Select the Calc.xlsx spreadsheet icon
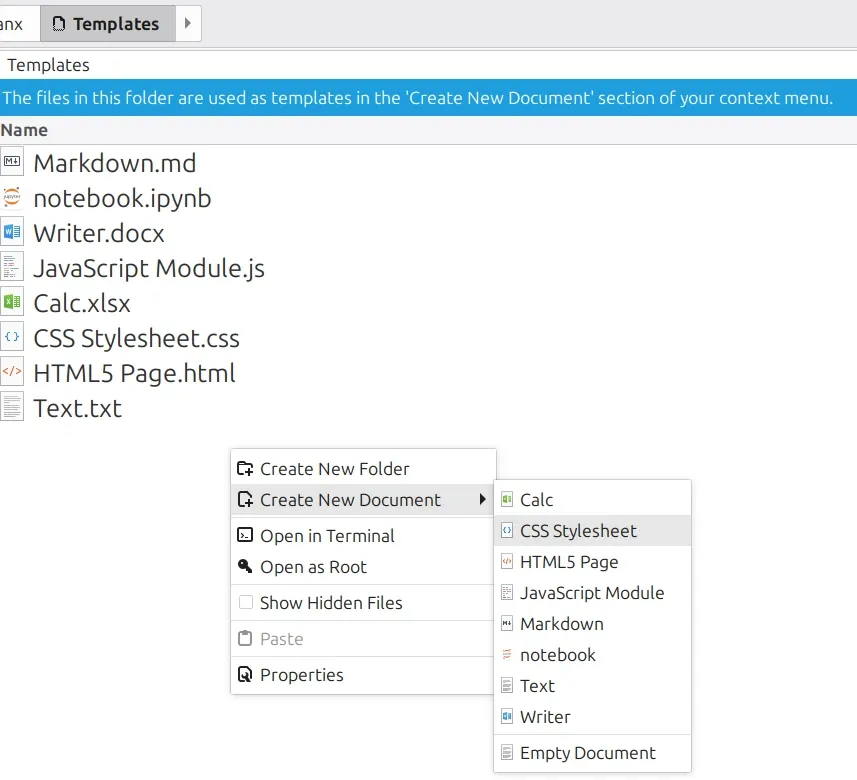This screenshot has width=857, height=780. tap(12, 303)
